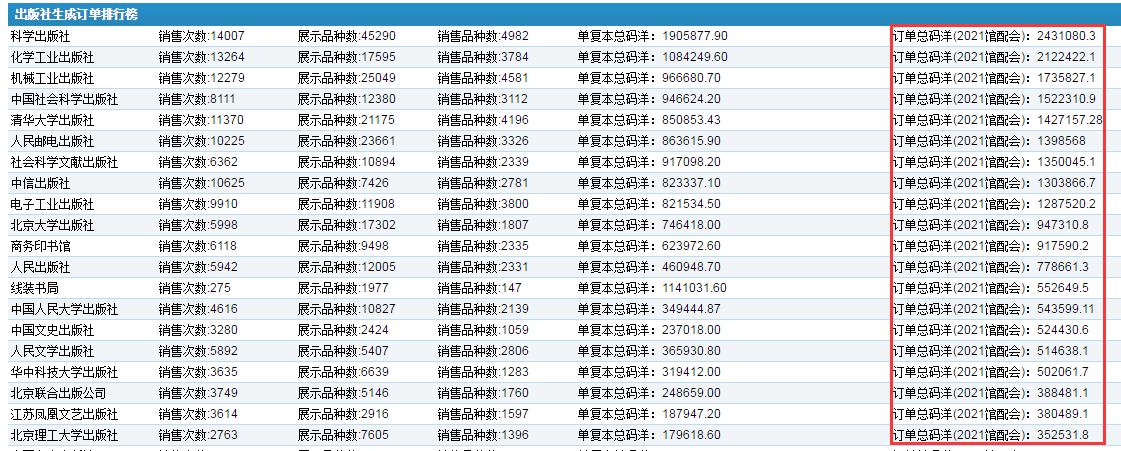Open the 北京大学出版社 entry

click(52, 225)
